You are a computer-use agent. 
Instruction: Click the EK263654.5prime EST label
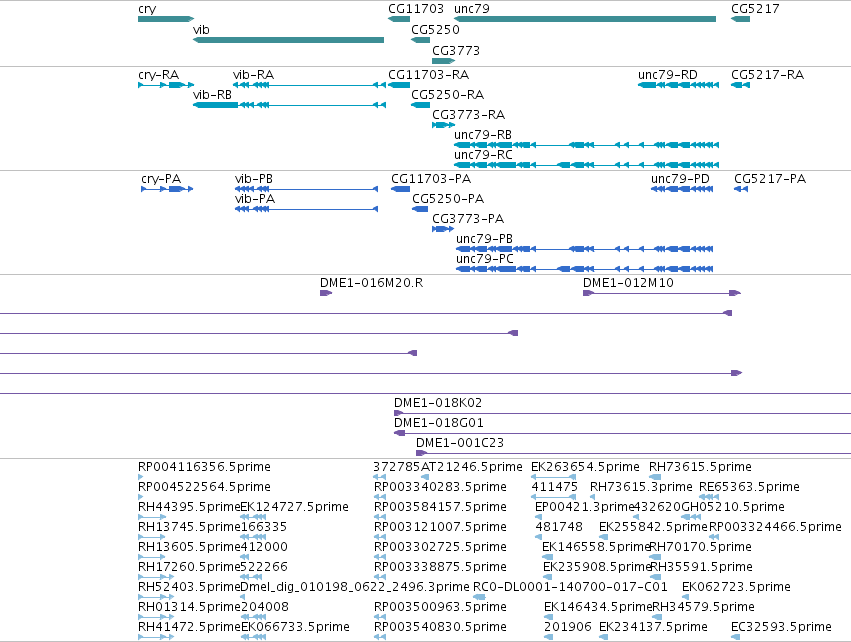585,467
